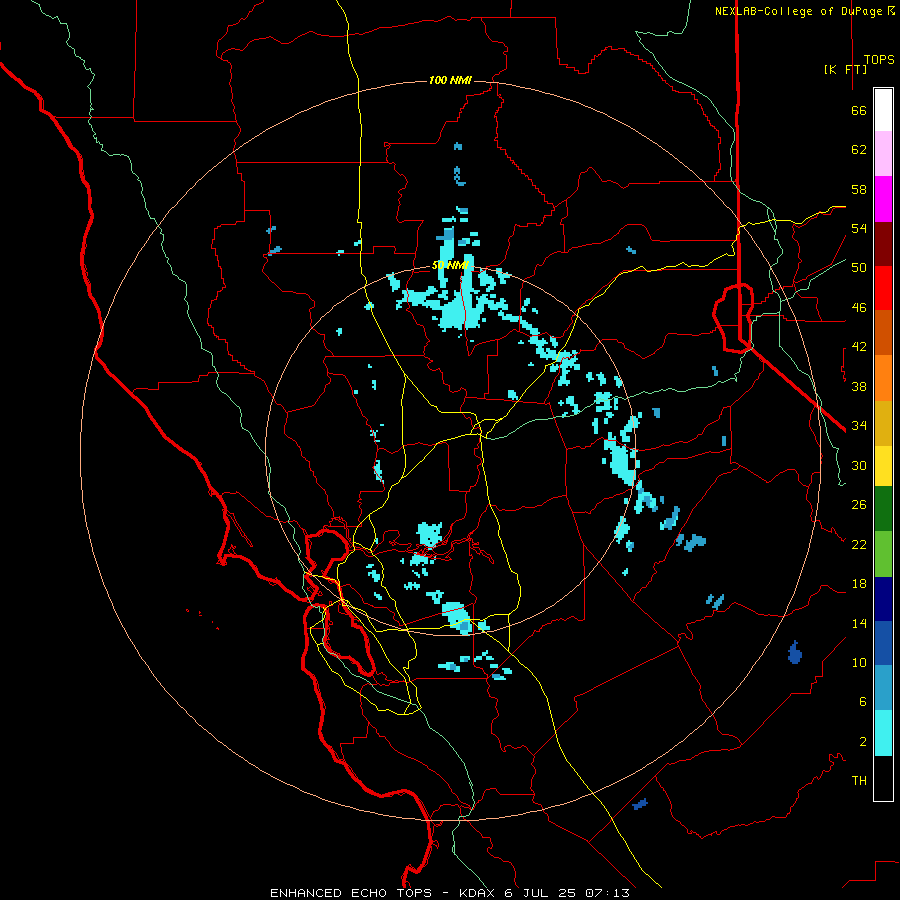Click the yellow swatch on the color bar
Image resolution: width=900 pixels, height=900 pixels.
[883, 466]
